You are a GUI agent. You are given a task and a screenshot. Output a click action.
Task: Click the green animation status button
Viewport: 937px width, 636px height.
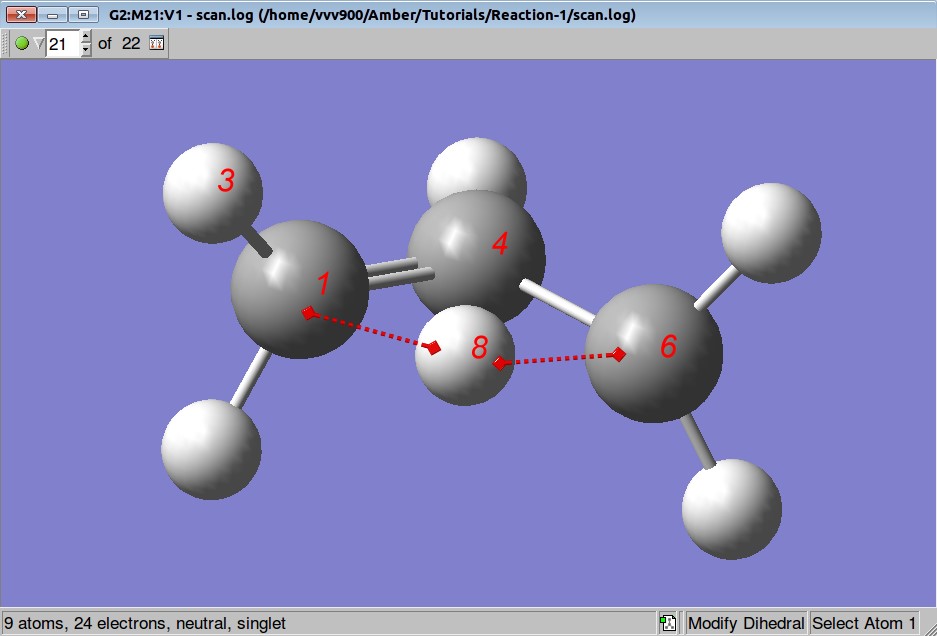[x=22, y=43]
